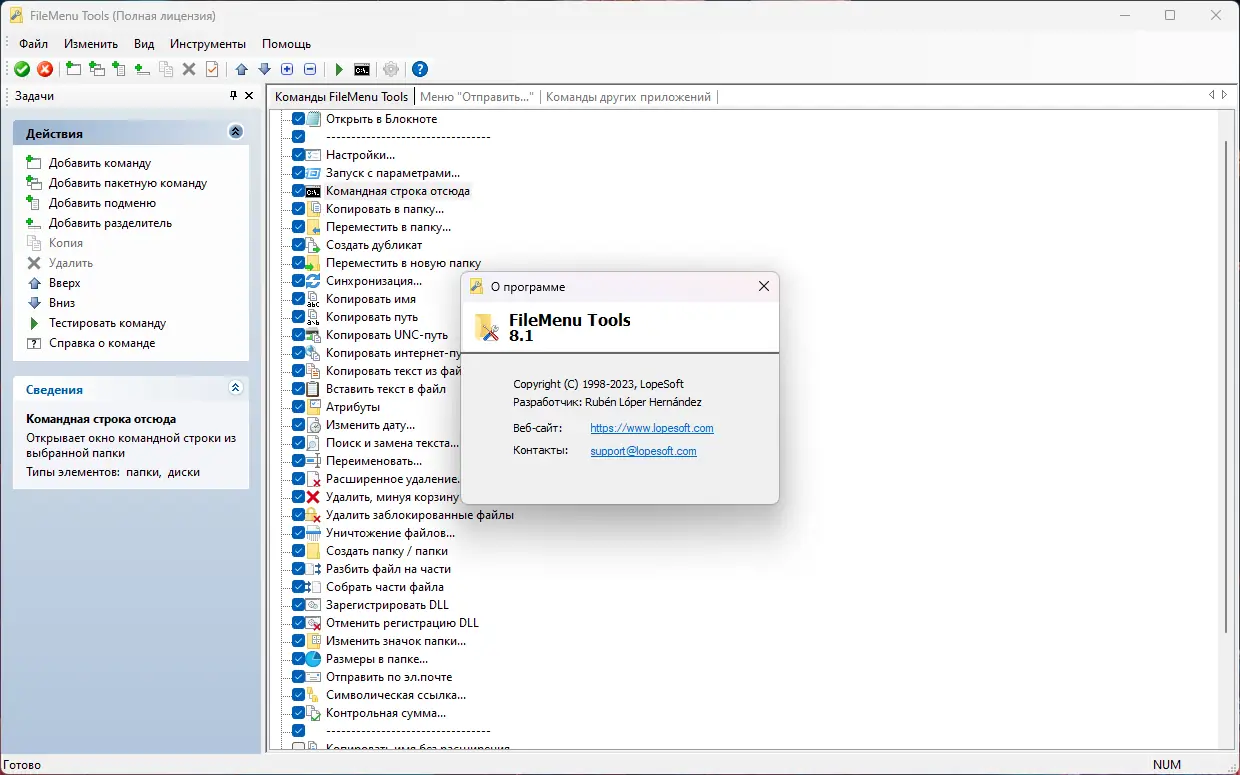Click the pie chart icon of Размеры в папке
The height and width of the screenshot is (775, 1240).
coord(313,659)
